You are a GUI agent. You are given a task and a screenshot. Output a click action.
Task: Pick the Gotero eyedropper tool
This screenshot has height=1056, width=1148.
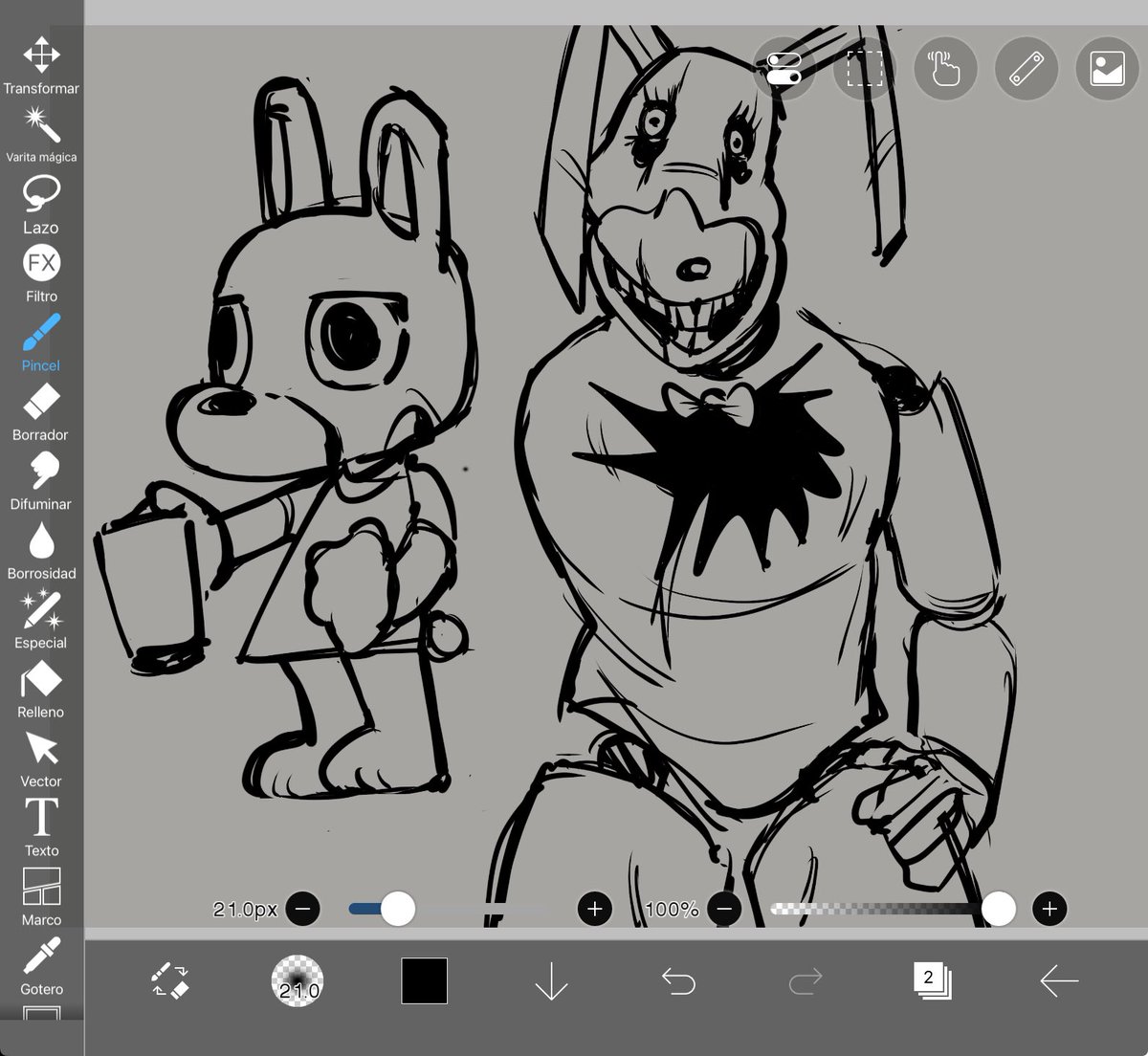(41, 966)
